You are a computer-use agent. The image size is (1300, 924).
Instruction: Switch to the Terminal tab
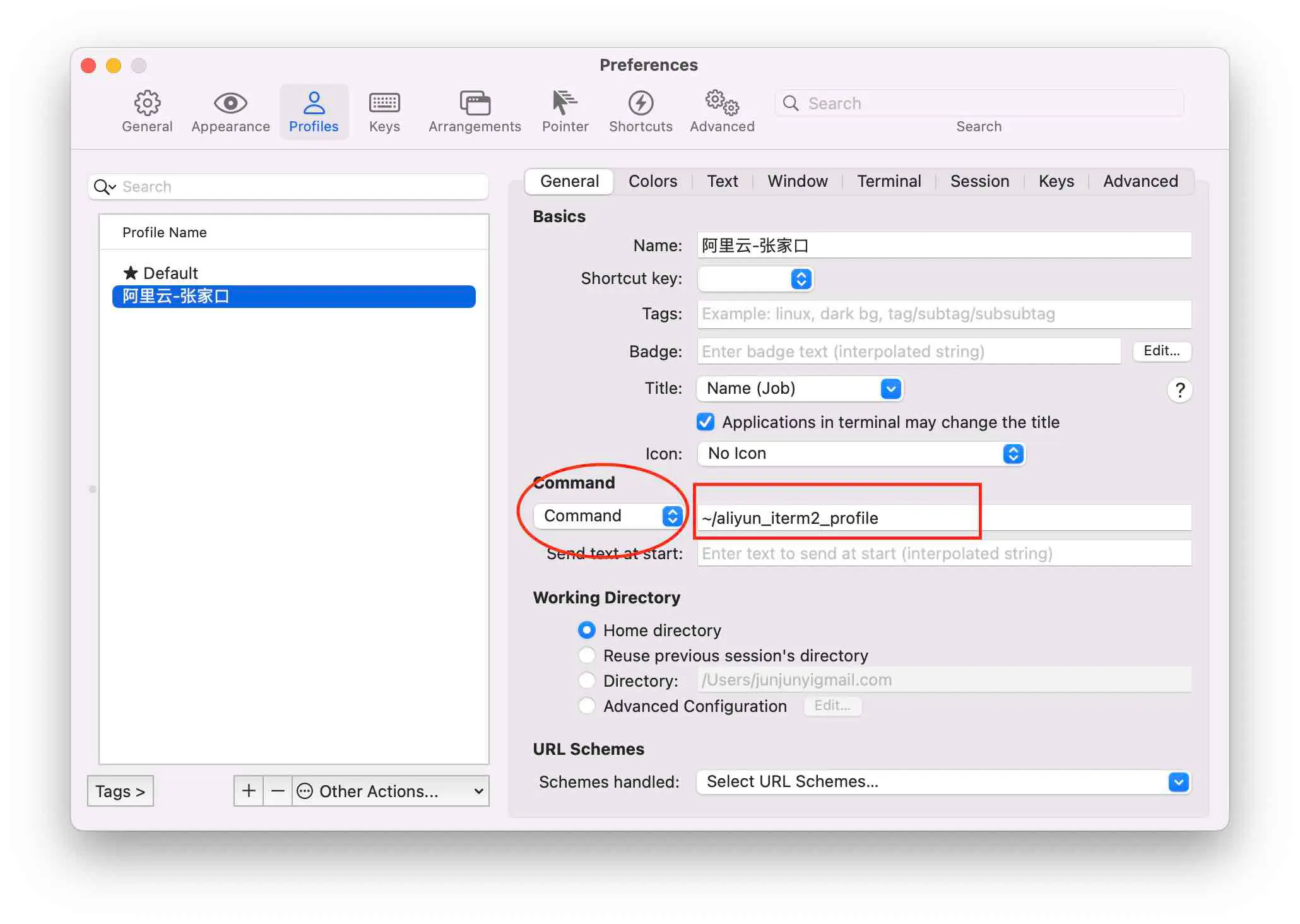889,181
